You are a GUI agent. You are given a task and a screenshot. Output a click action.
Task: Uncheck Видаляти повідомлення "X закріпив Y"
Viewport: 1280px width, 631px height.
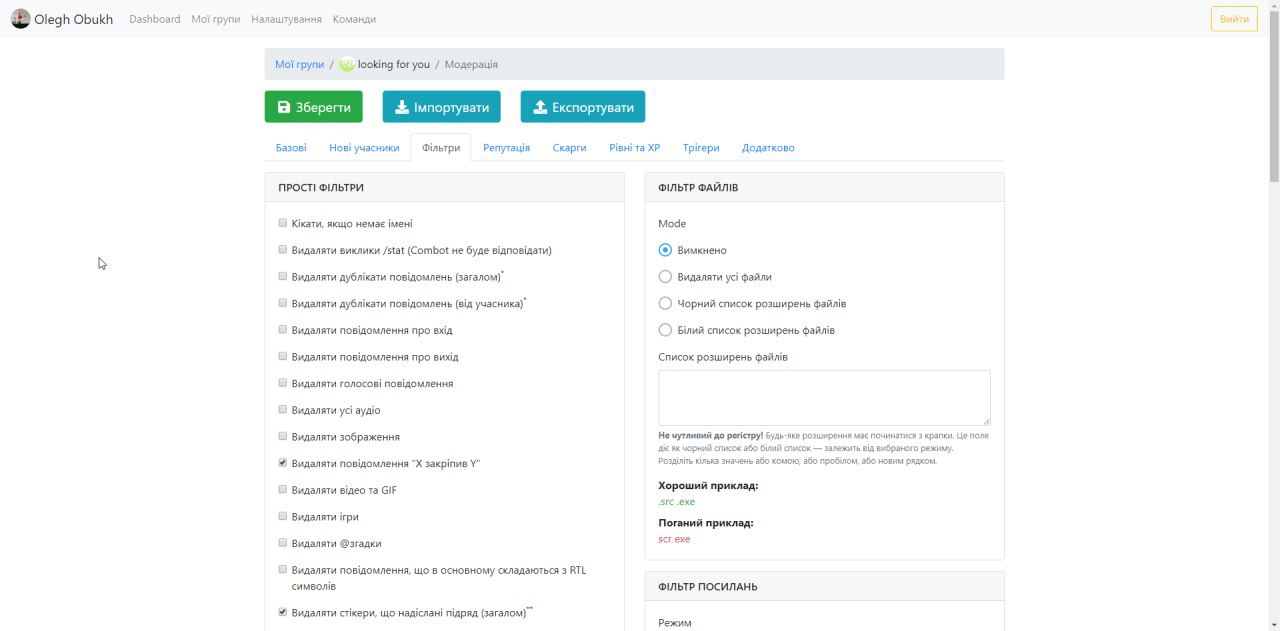[283, 463]
